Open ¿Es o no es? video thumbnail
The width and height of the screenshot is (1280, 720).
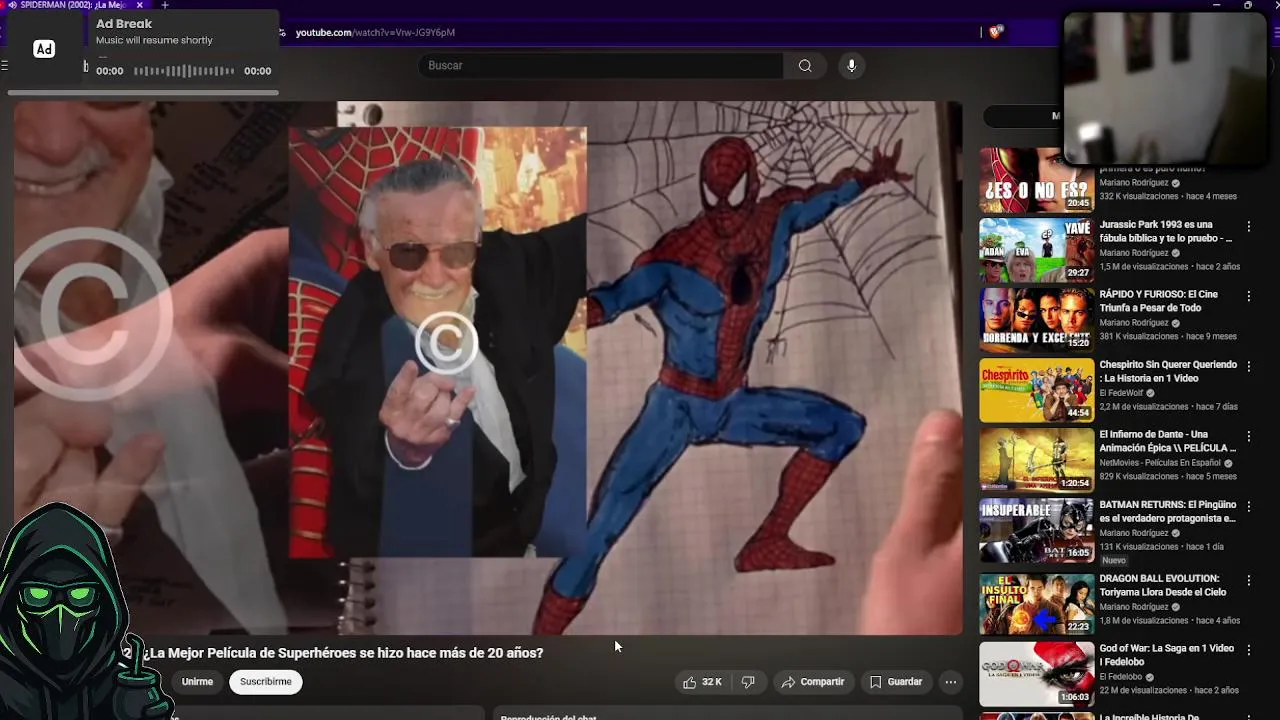(1037, 181)
